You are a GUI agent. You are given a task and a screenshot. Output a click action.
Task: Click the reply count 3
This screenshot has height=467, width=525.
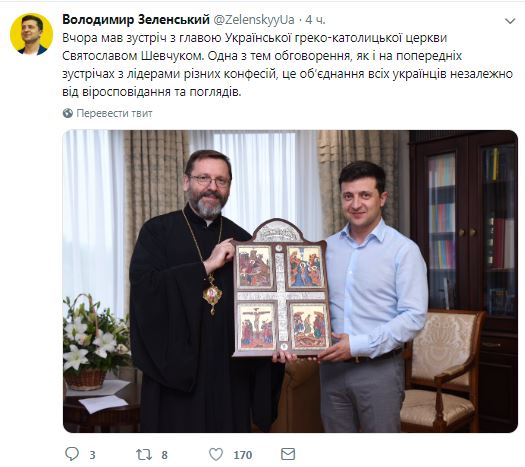(x=92, y=455)
